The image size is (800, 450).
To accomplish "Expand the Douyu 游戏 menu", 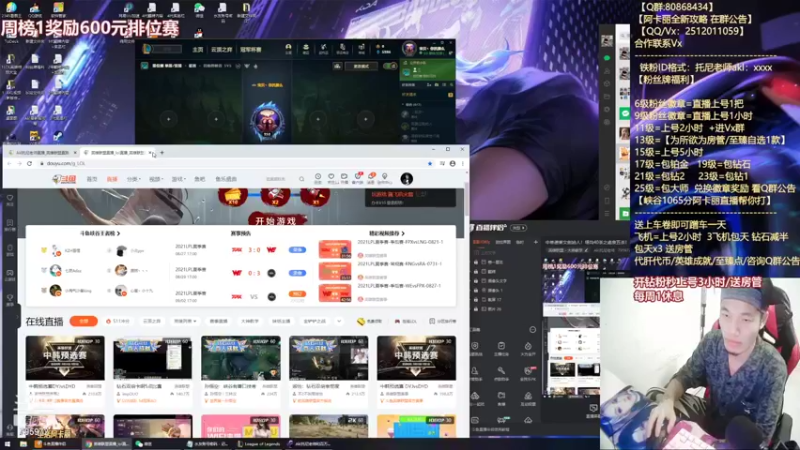I will pos(178,179).
